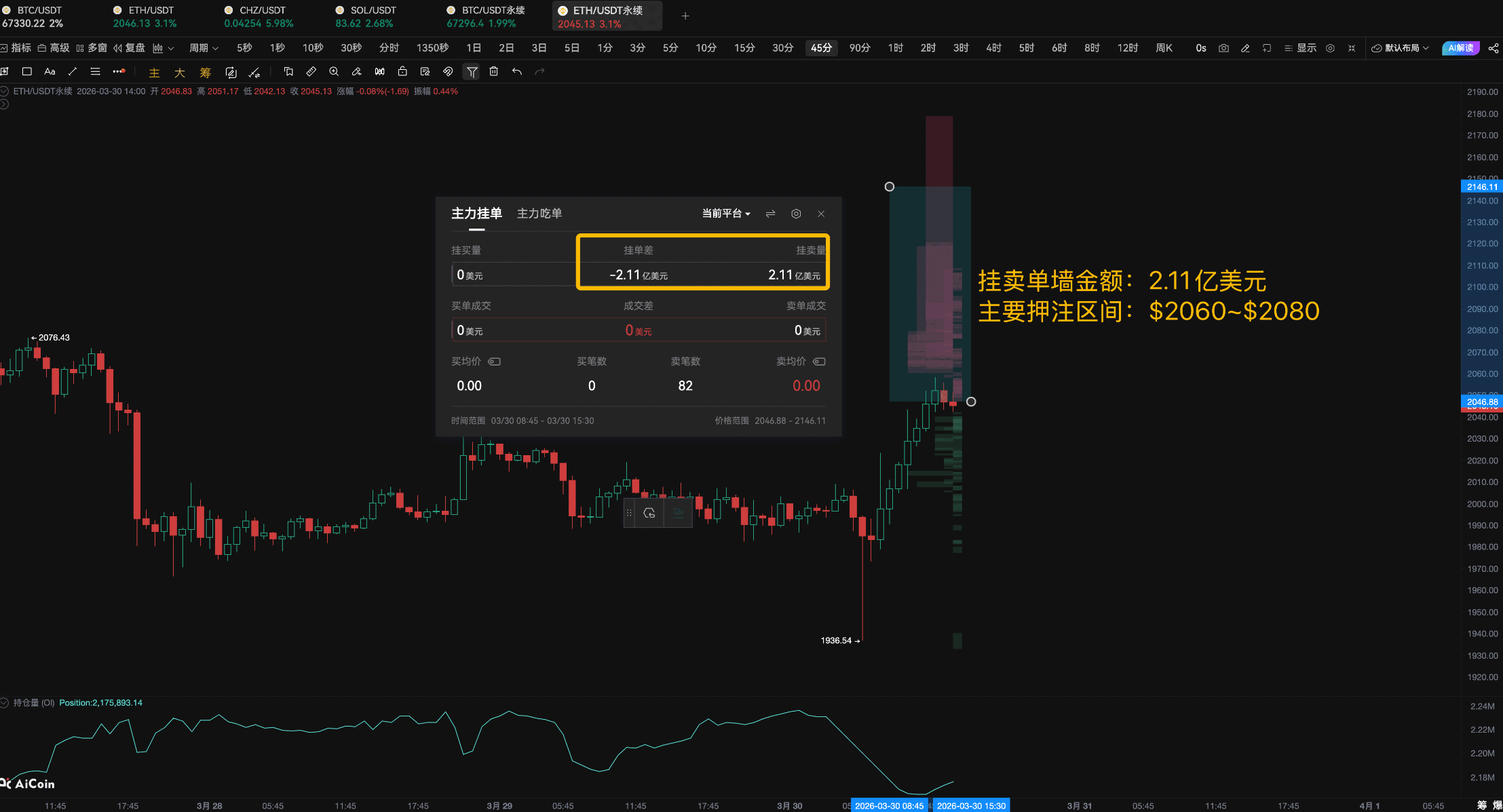Switch to the 主力吃单 tab
The image size is (1503, 812).
pyautogui.click(x=539, y=214)
